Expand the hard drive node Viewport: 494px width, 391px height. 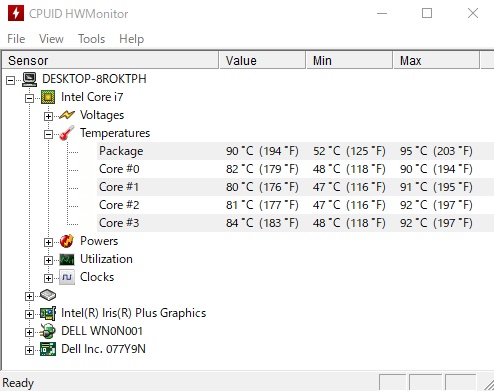30,296
